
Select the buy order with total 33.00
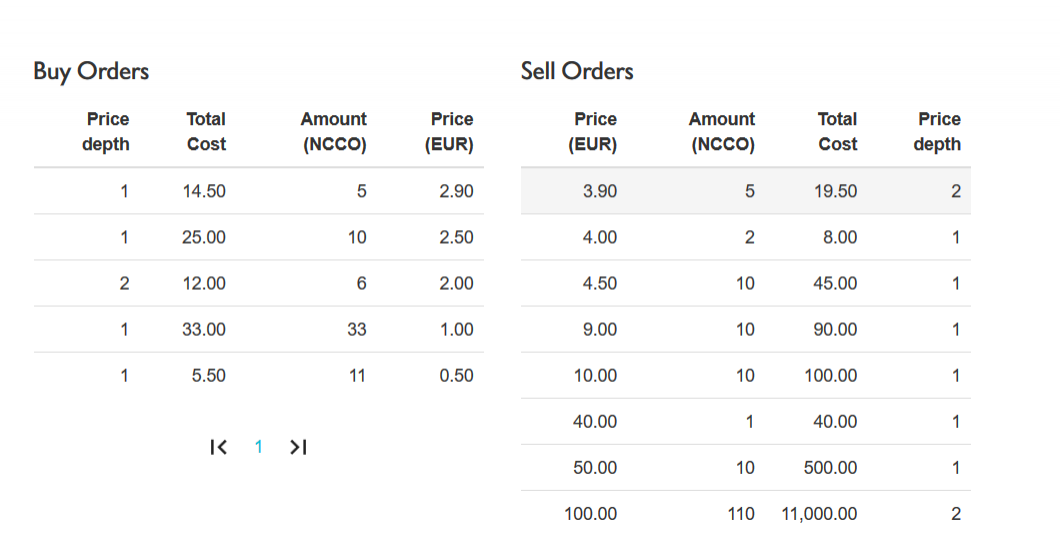pyautogui.click(x=258, y=329)
